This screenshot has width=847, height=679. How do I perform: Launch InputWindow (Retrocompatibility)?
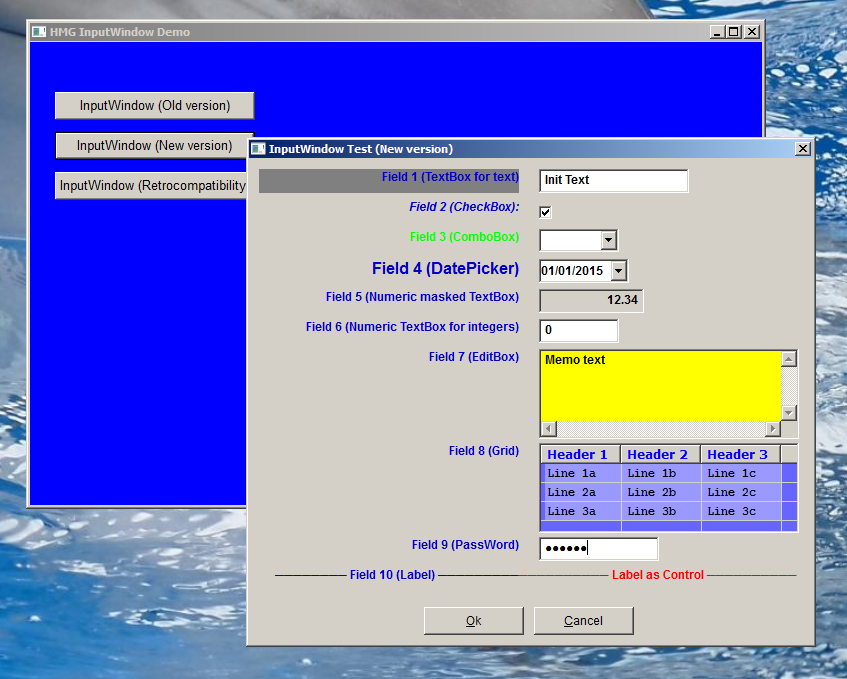[150, 185]
